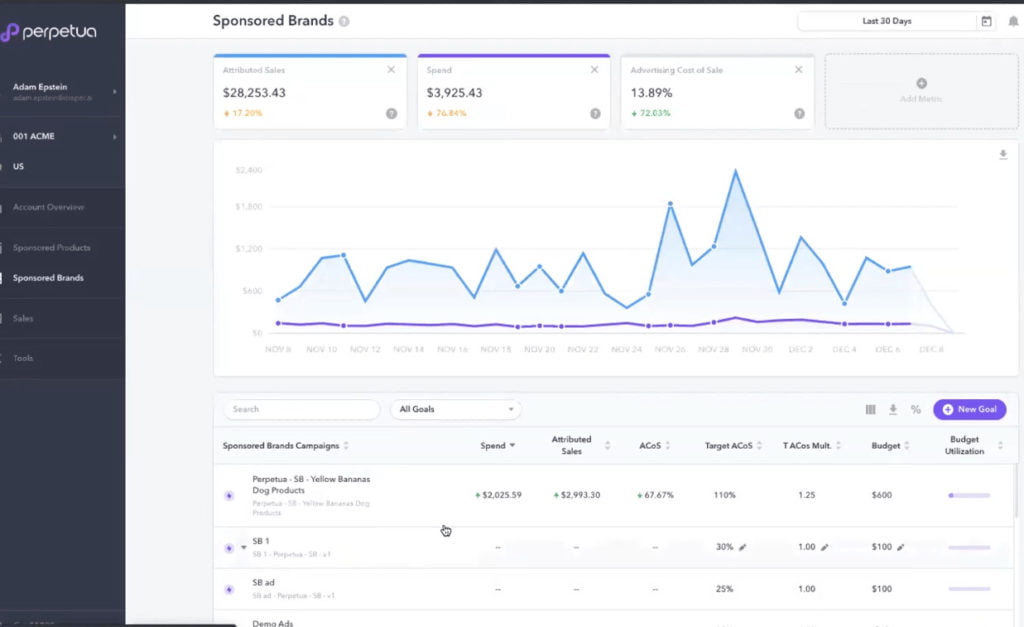
Task: Add a new metric card
Action: click(921, 91)
